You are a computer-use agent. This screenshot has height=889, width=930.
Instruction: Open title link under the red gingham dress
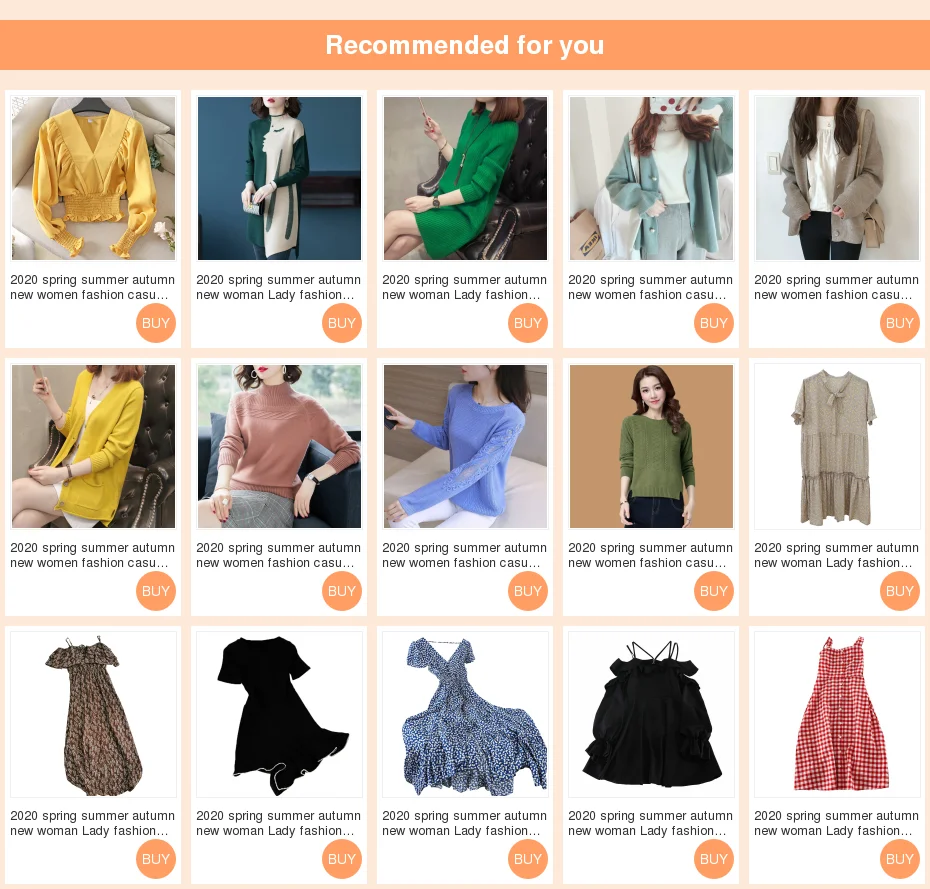(x=836, y=823)
